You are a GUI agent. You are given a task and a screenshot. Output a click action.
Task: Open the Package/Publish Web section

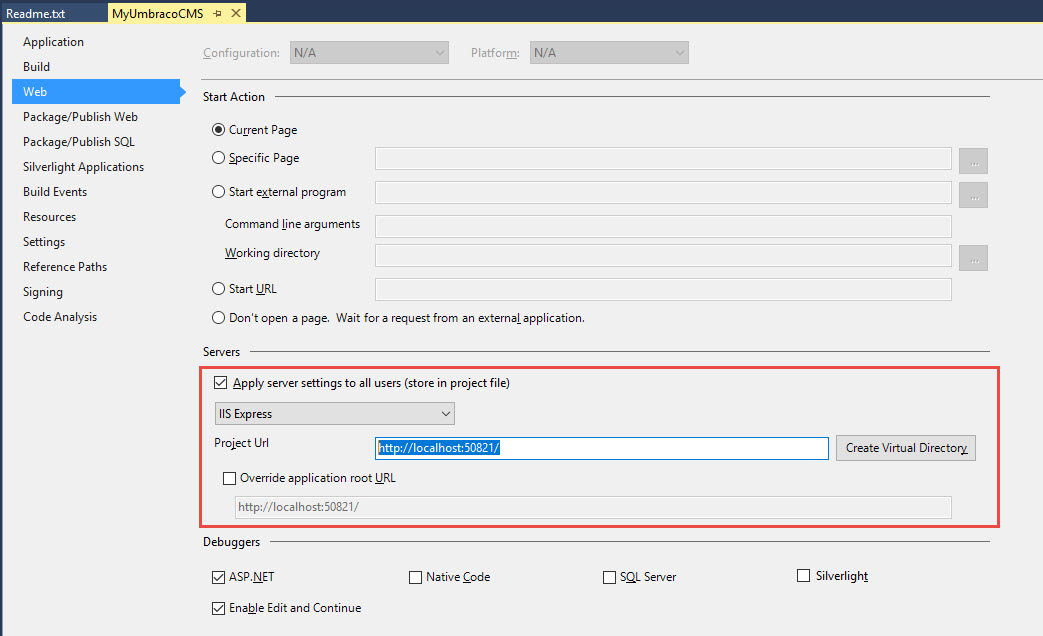[80, 117]
